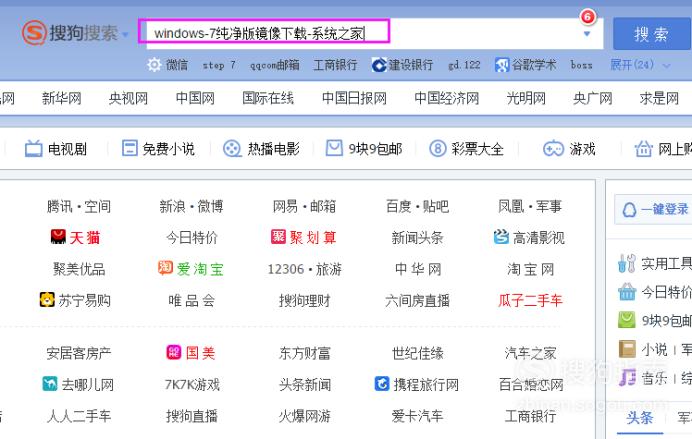Open the 微信 quick link
692x439 pixels.
click(177, 65)
